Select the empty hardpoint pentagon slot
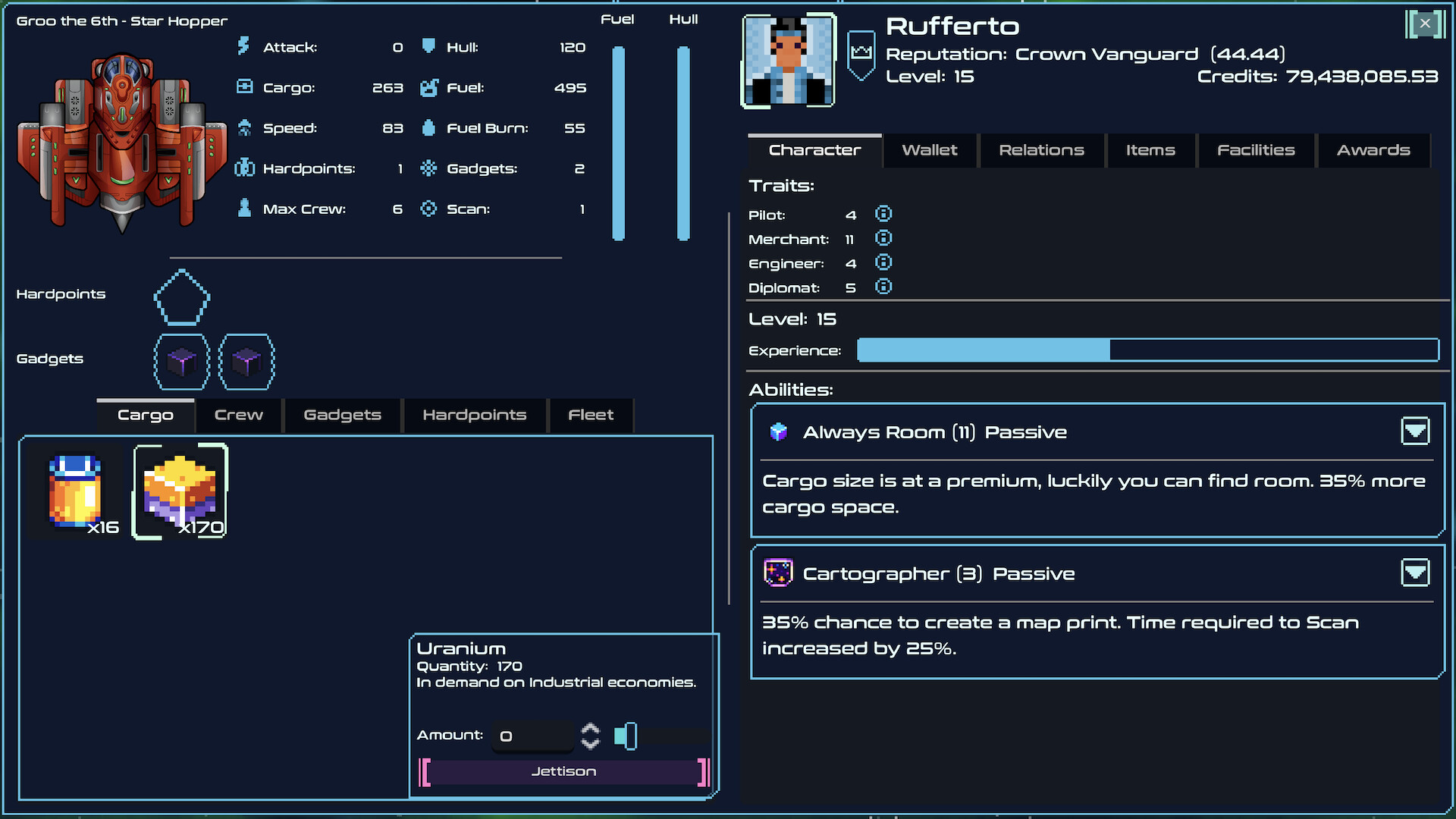 coord(182,297)
